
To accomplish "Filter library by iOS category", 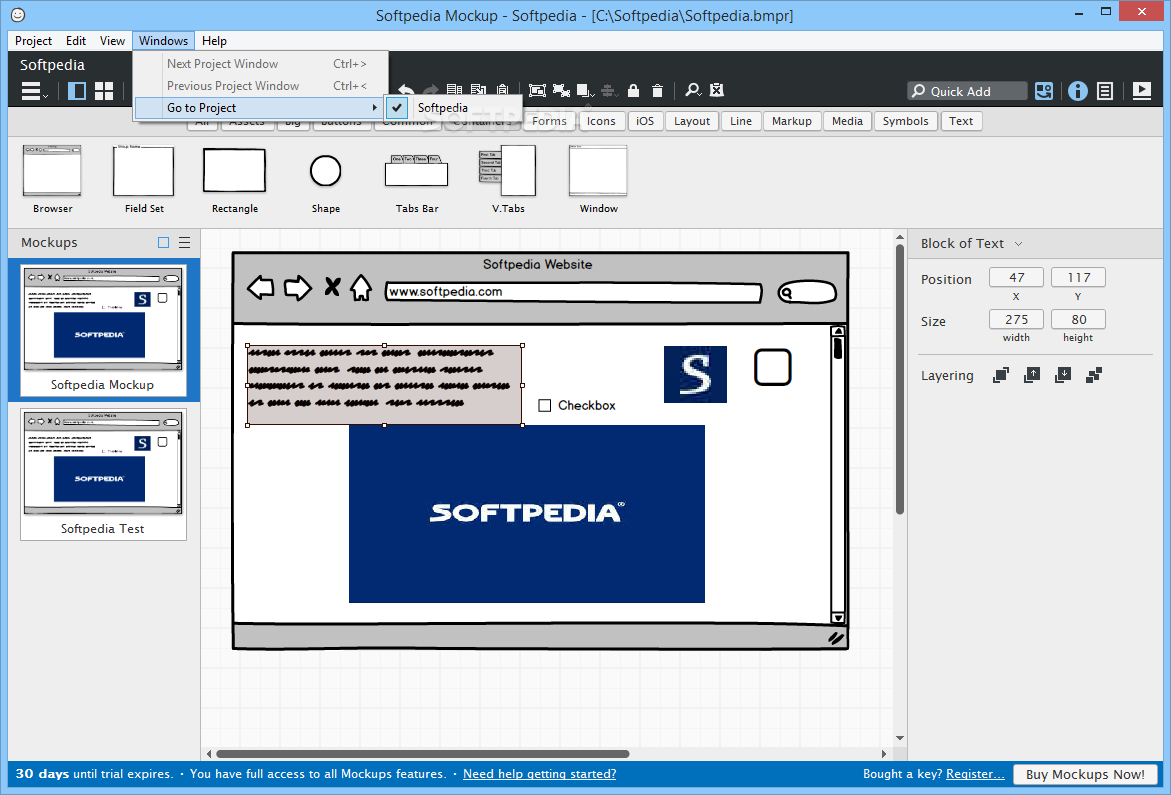I will coord(645,121).
